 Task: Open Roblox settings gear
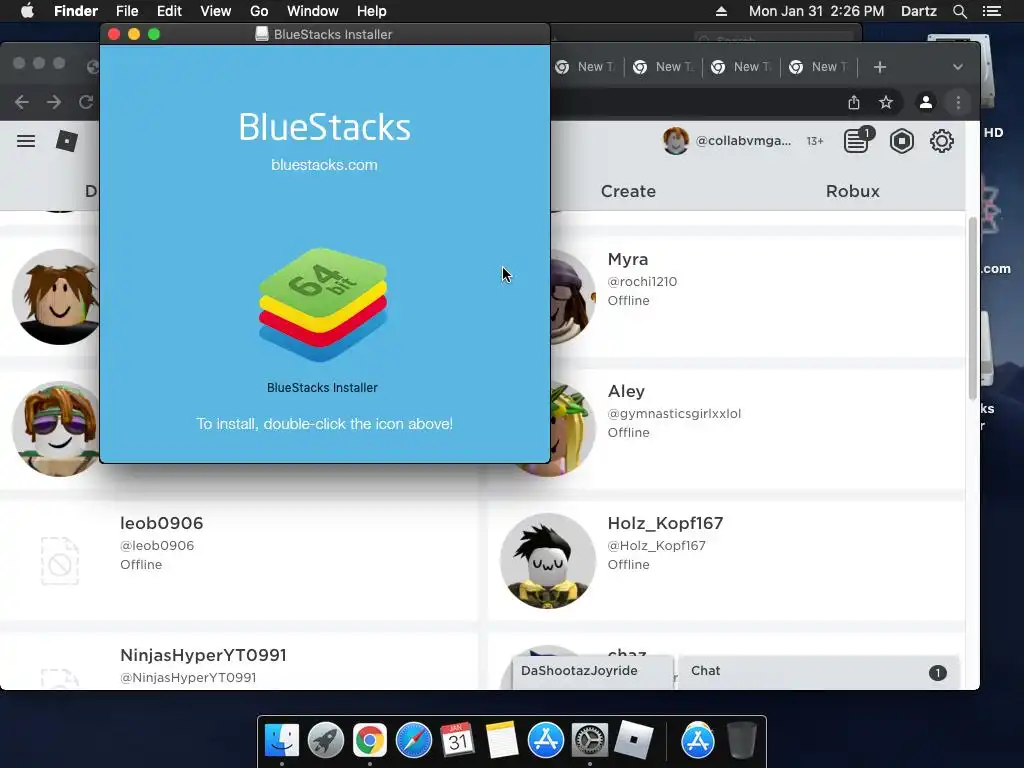click(x=942, y=141)
